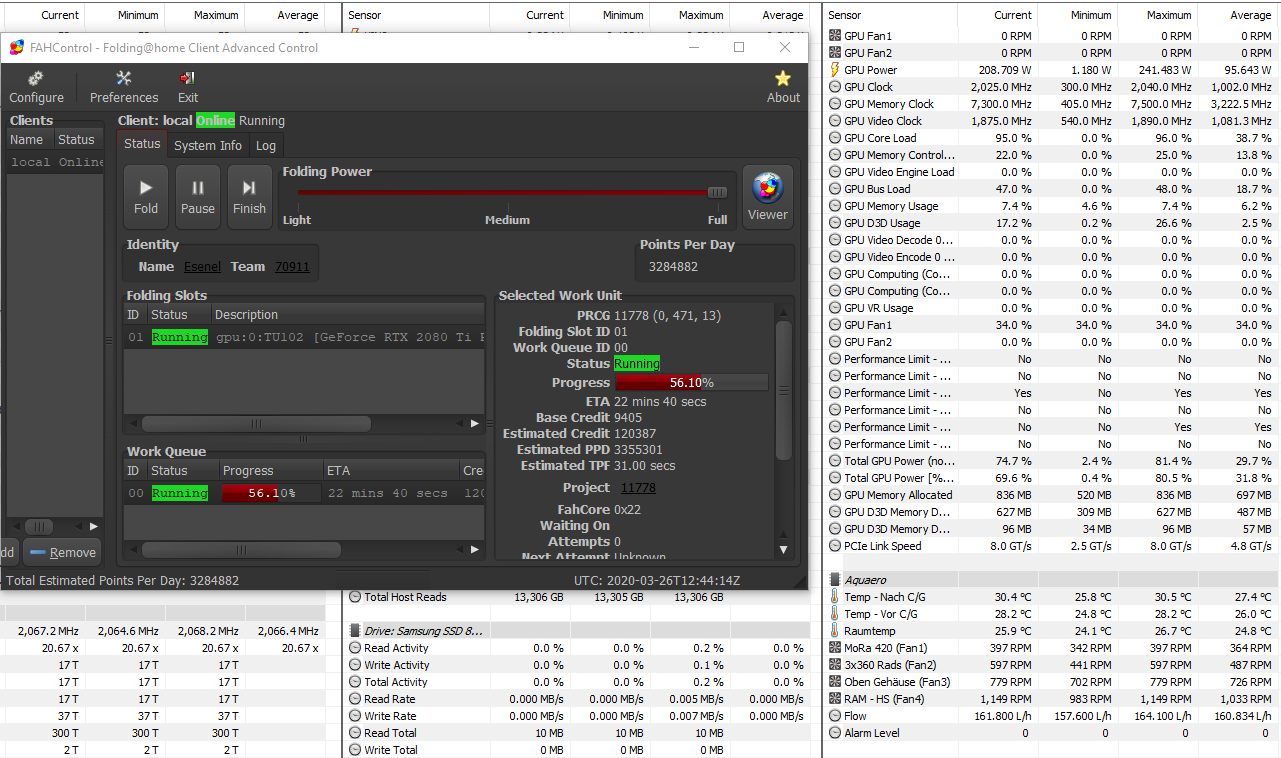Open the Esenel name link

[202, 267]
